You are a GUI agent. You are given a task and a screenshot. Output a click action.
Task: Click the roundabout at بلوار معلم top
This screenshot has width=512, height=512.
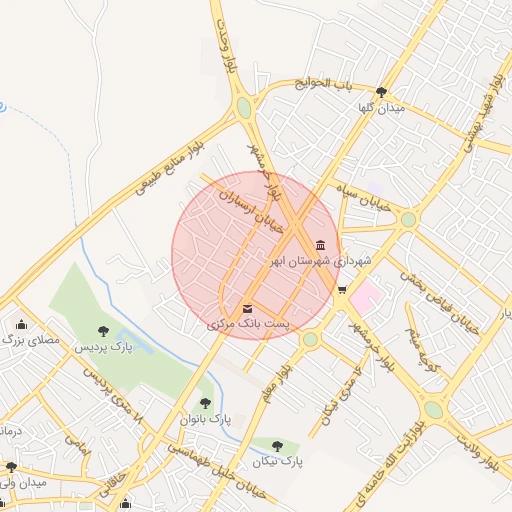tap(310, 339)
